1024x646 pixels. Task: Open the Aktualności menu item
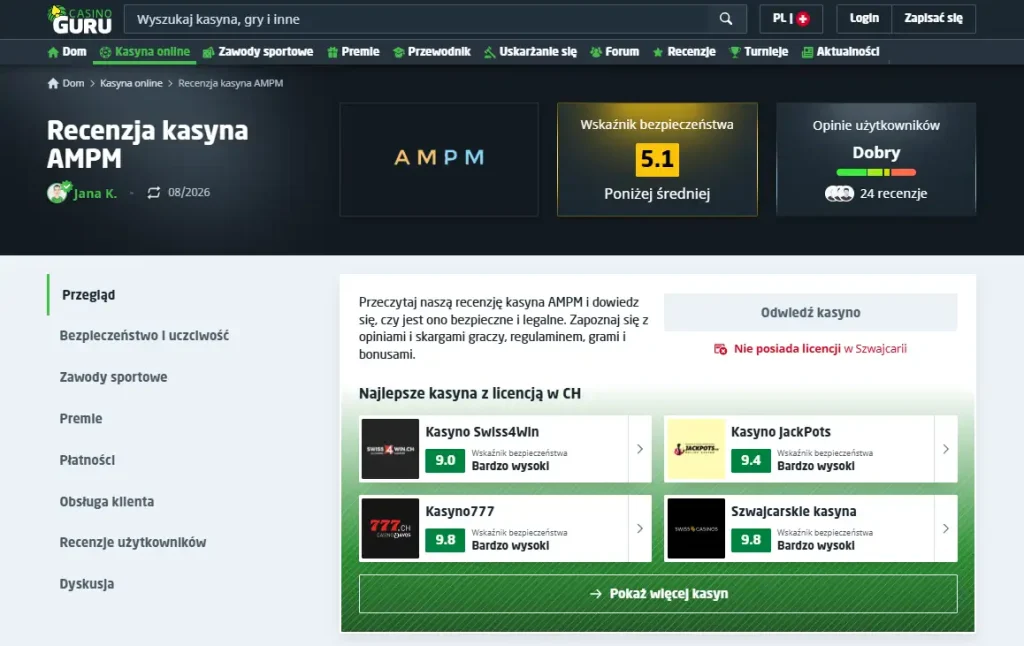[840, 52]
